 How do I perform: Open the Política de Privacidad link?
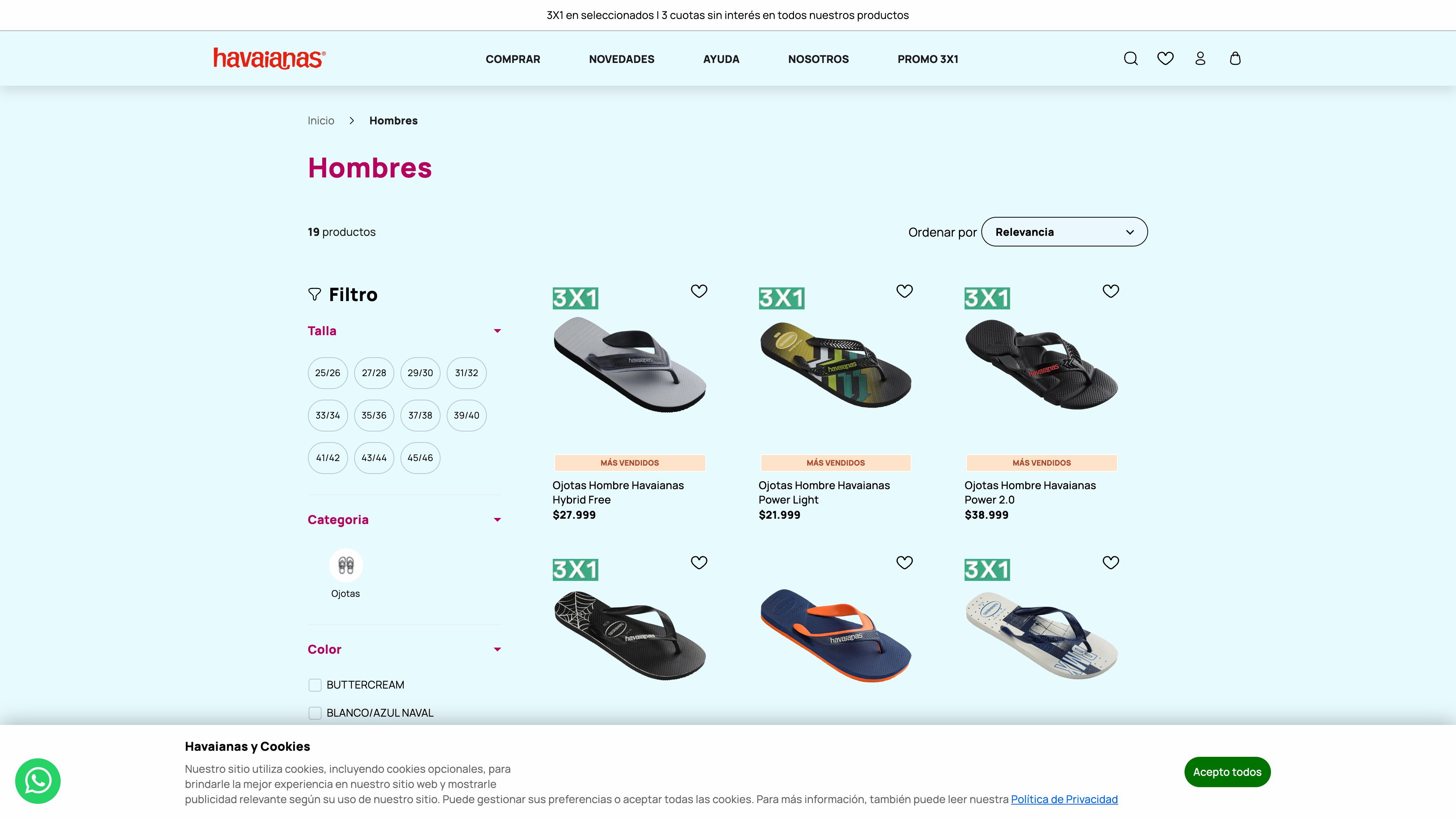1064,799
